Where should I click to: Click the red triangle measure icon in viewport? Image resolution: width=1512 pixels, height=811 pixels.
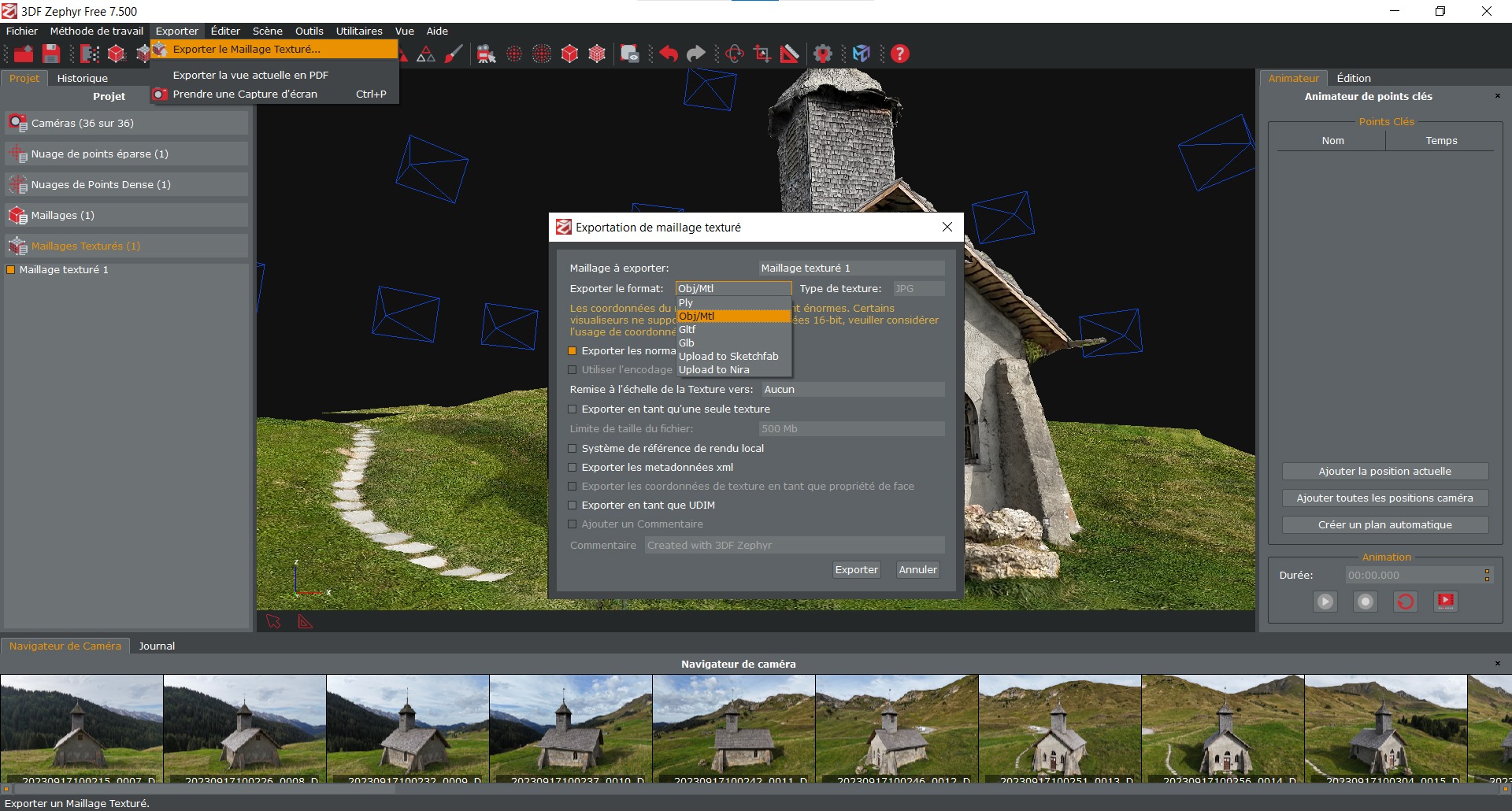point(306,622)
